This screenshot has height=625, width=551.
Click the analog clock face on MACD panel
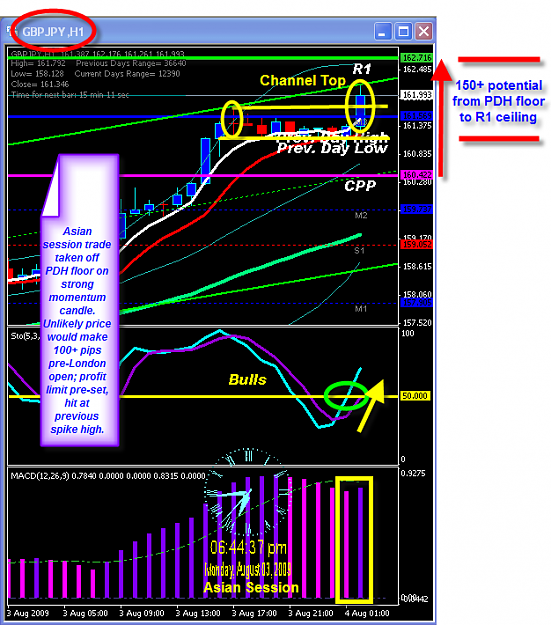coord(247,492)
